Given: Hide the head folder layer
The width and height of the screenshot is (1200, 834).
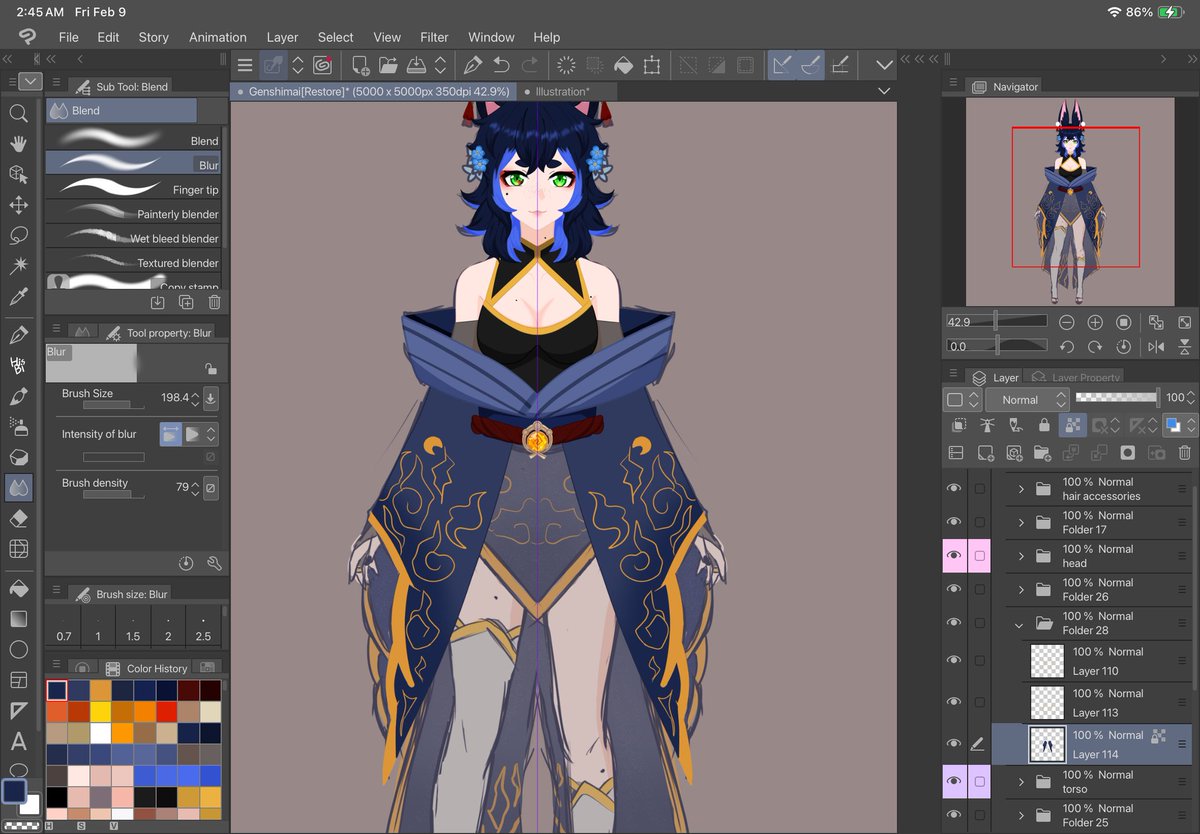Looking at the screenshot, I should coord(954,555).
